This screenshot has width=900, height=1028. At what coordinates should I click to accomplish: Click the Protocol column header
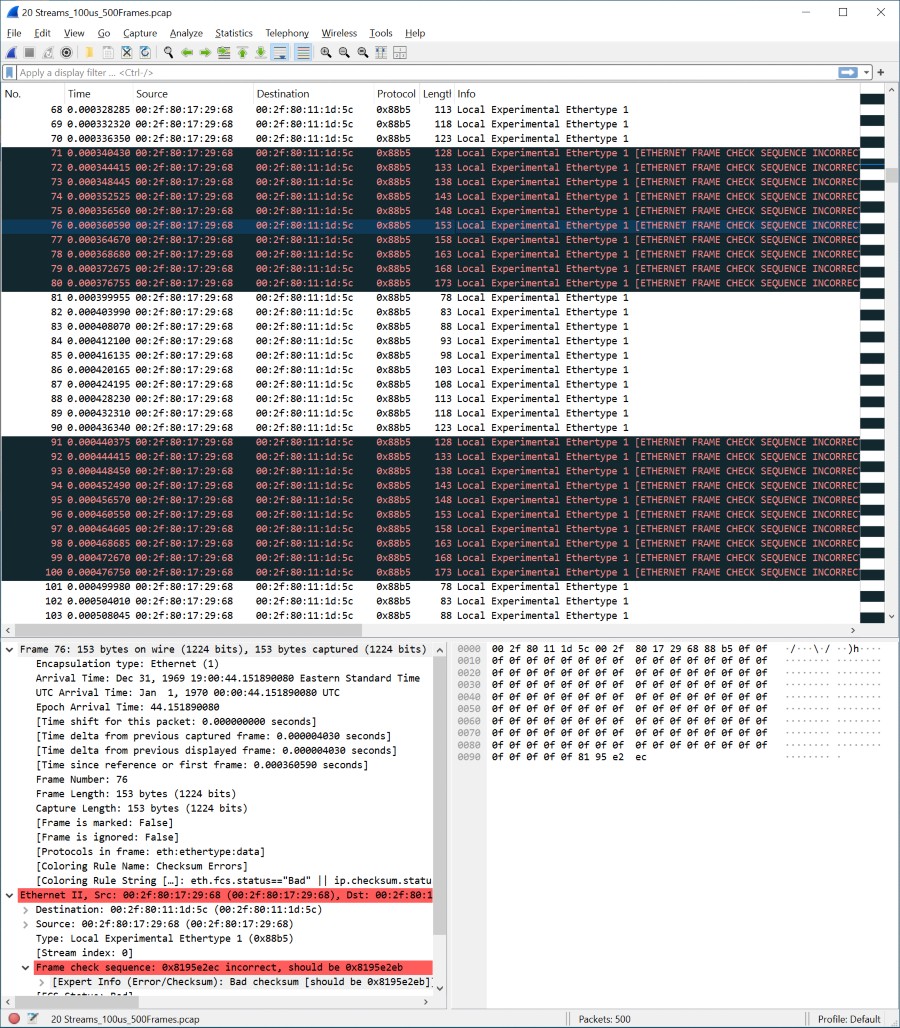tap(396, 94)
